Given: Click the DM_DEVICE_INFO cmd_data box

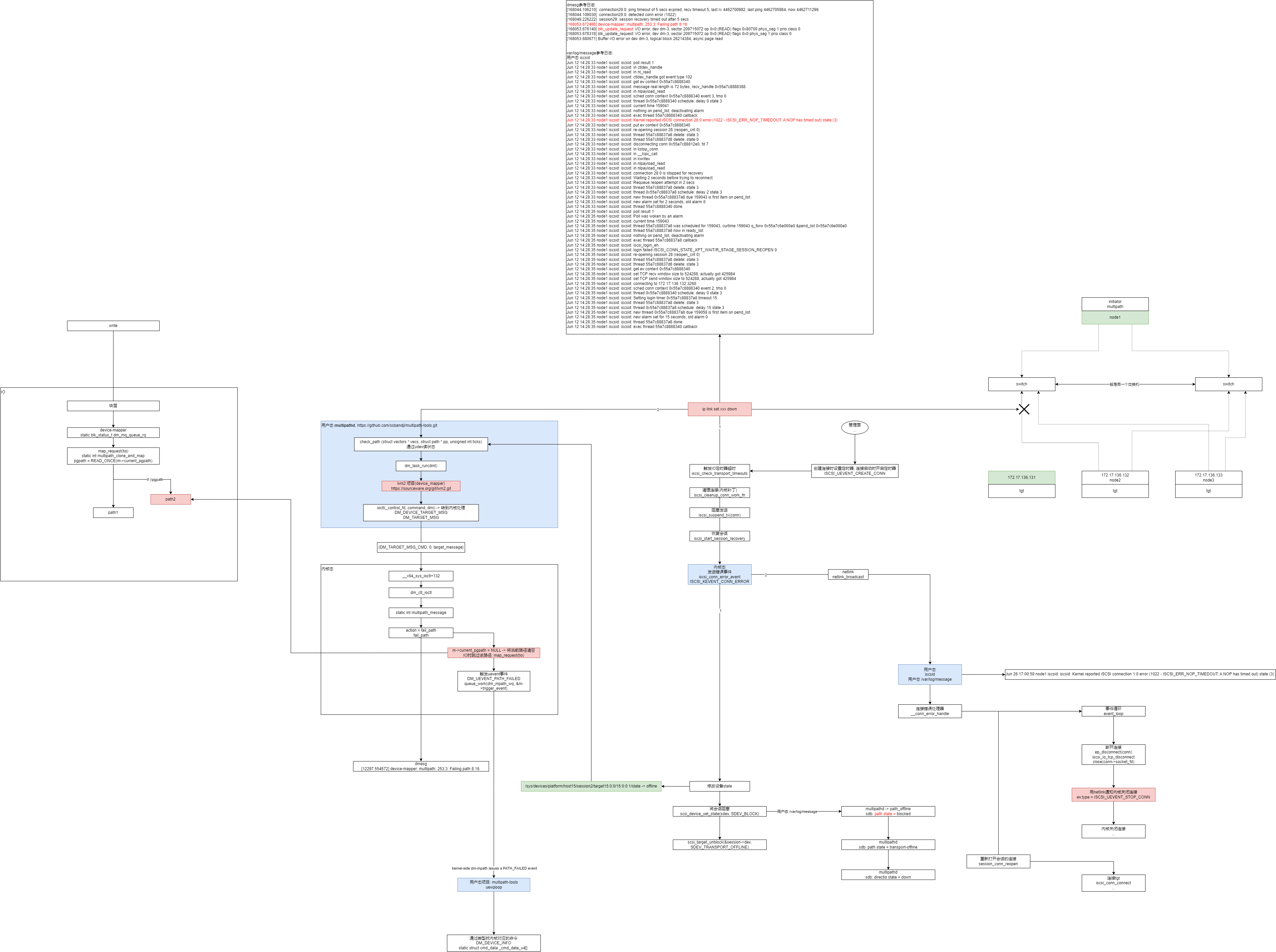Looking at the screenshot, I should 493,943.
